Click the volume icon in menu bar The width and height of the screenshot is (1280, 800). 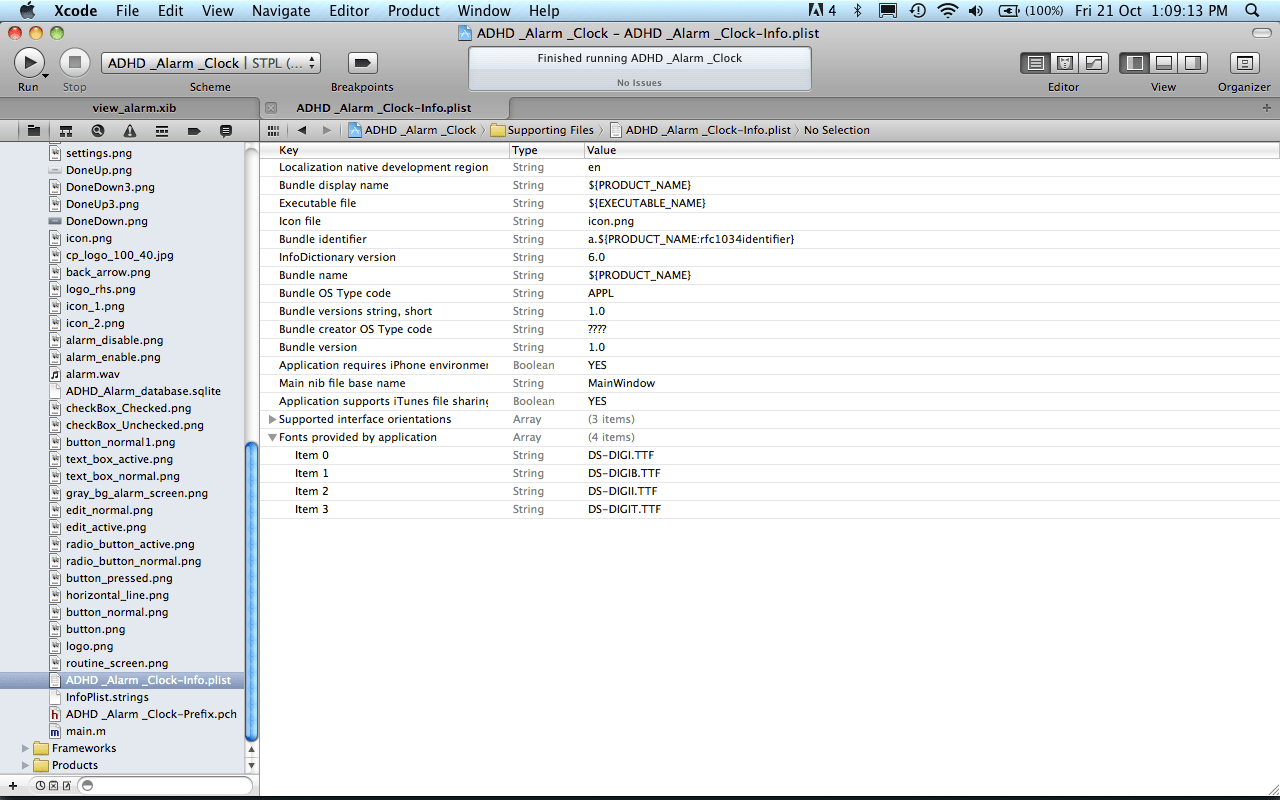pos(976,11)
